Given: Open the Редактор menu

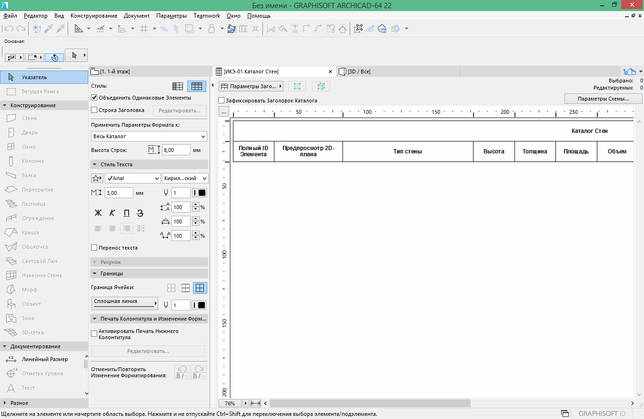Looking at the screenshot, I should pyautogui.click(x=36, y=16).
